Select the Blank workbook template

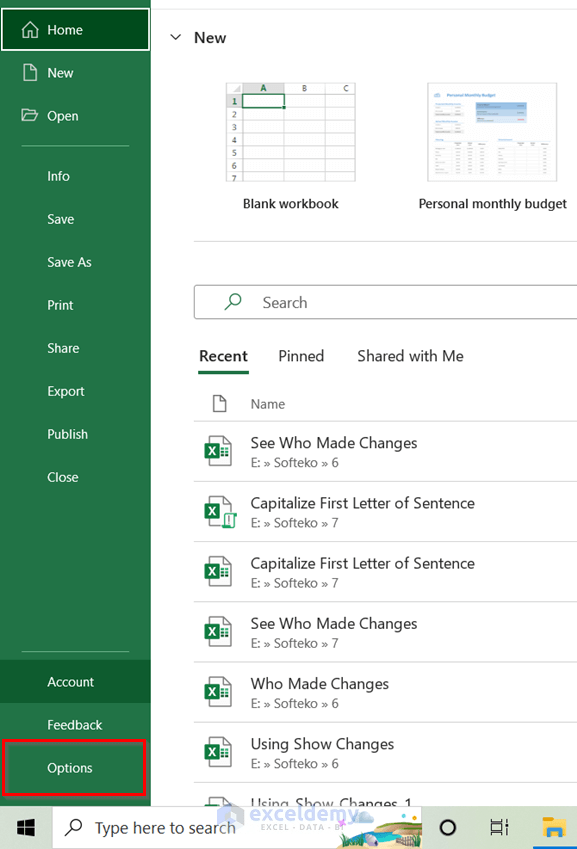(291, 131)
